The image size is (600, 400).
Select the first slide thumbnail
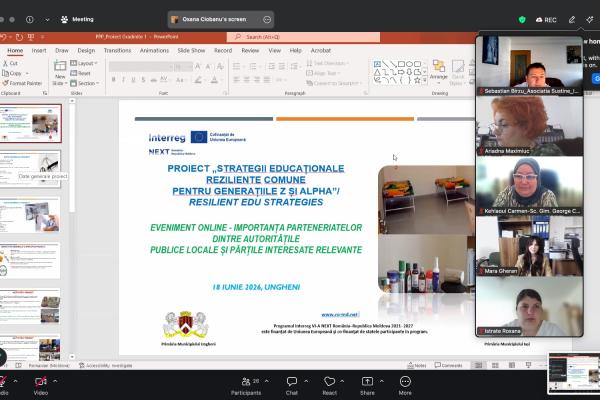pos(31,123)
